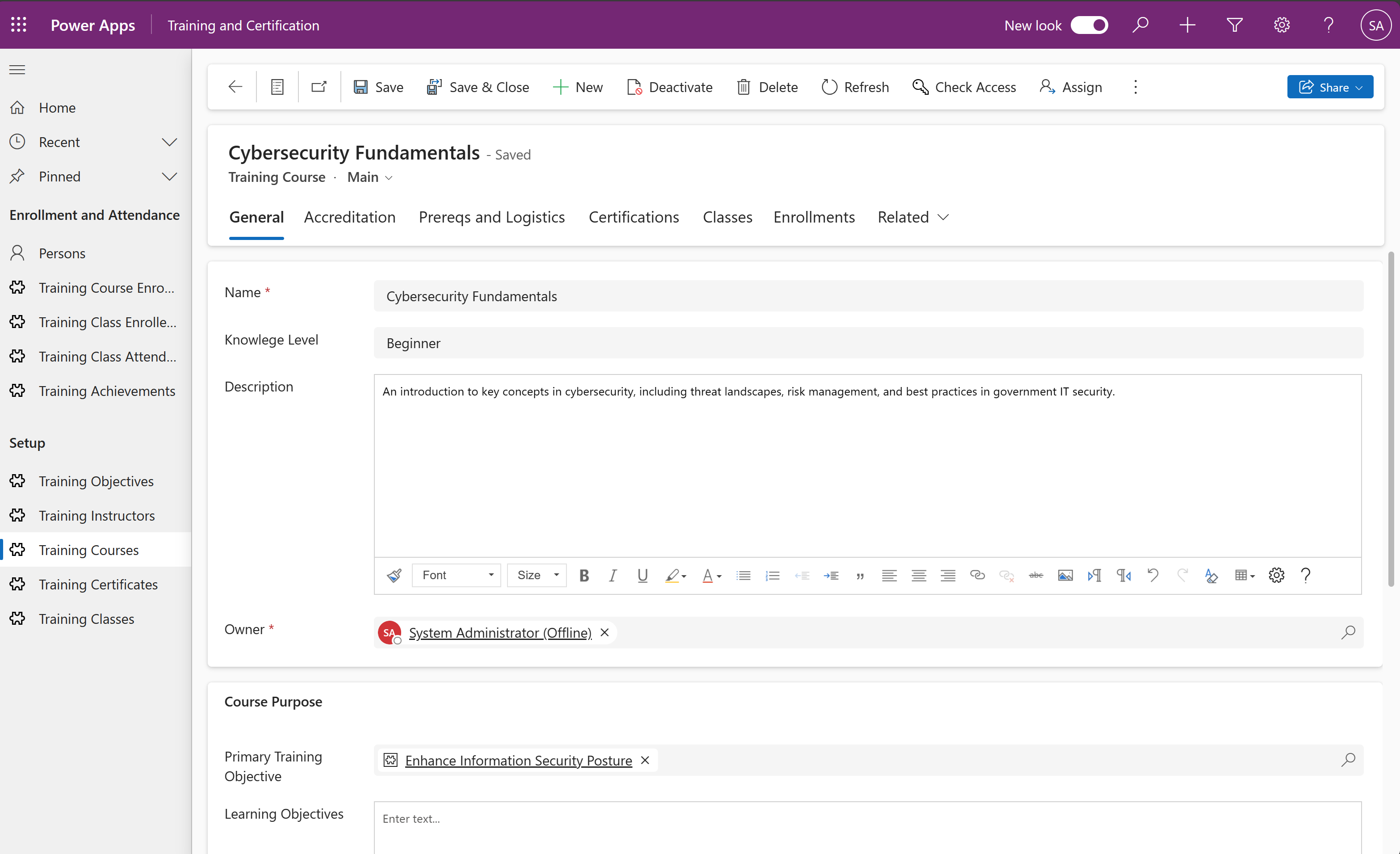Screen dimensions: 1400x854
Task: Click the copy formatting paintbrush icon
Action: 394,576
